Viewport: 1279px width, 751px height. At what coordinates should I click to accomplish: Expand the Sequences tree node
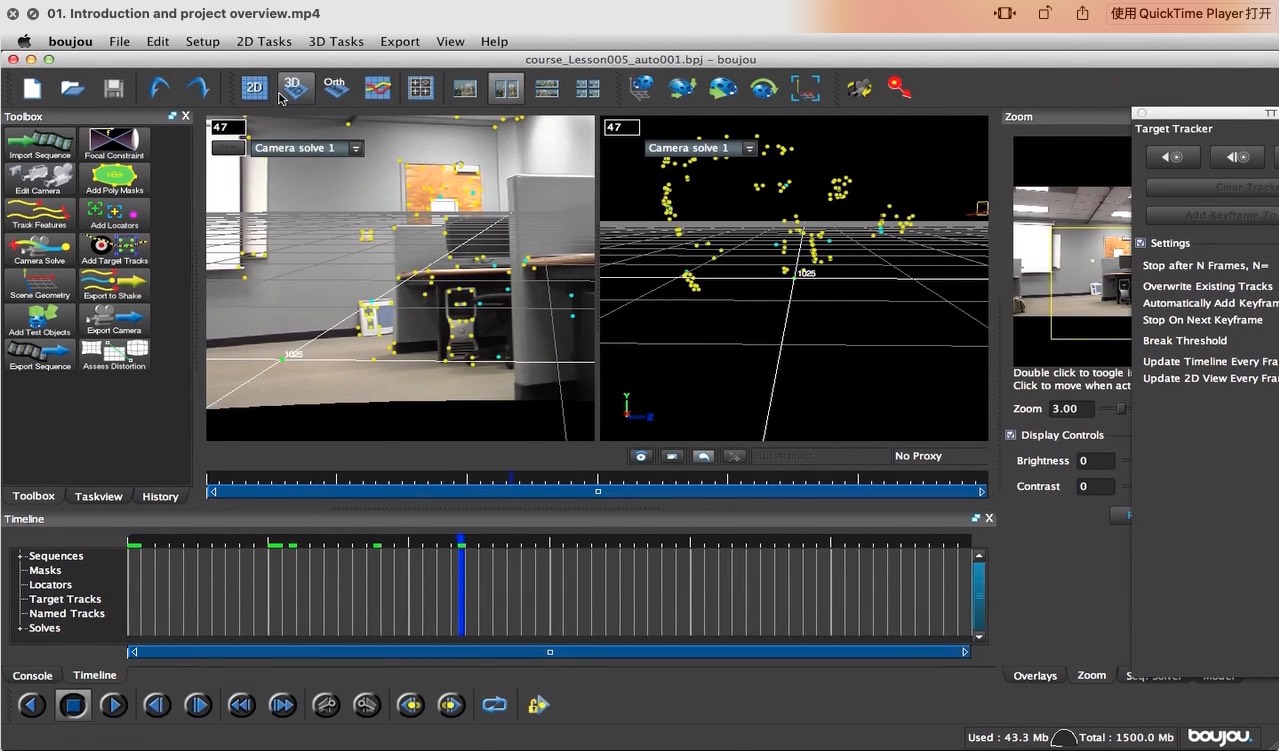point(20,556)
